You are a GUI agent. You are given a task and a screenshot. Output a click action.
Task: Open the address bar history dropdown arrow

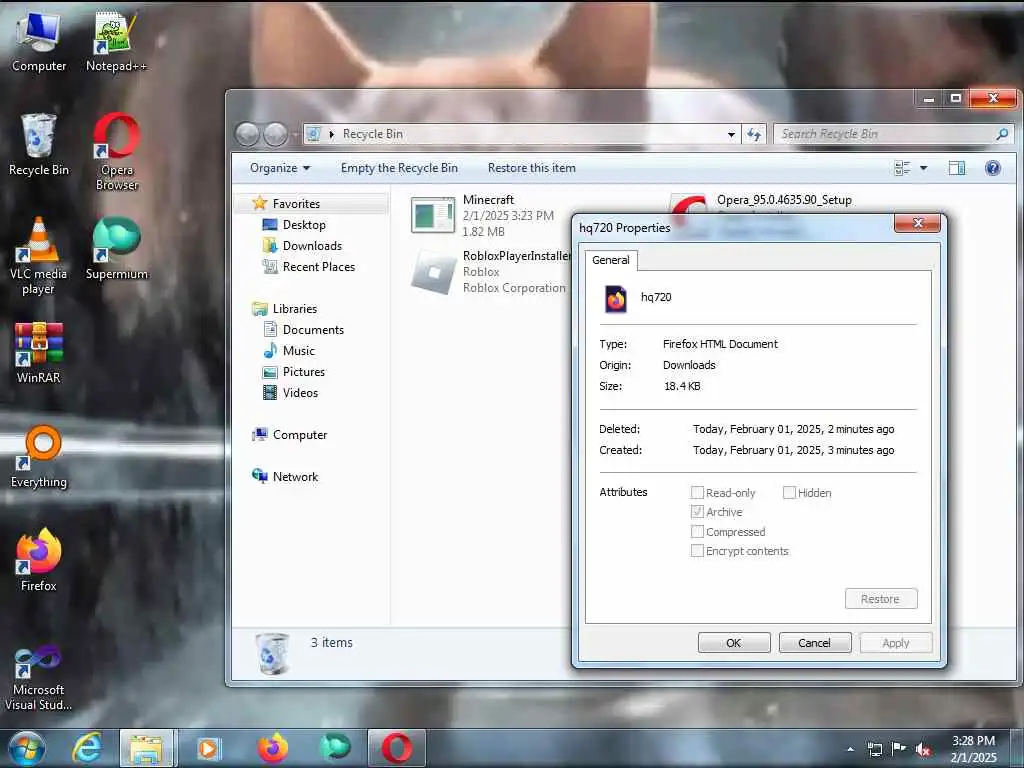731,135
